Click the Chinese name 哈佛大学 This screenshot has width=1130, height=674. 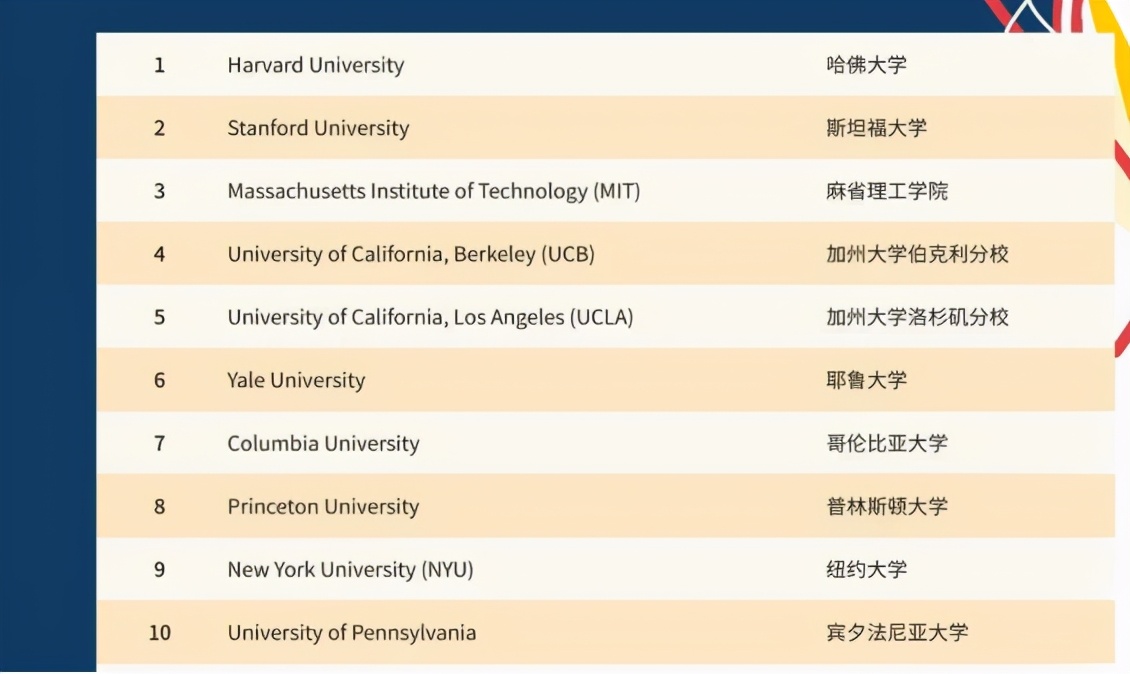point(866,65)
